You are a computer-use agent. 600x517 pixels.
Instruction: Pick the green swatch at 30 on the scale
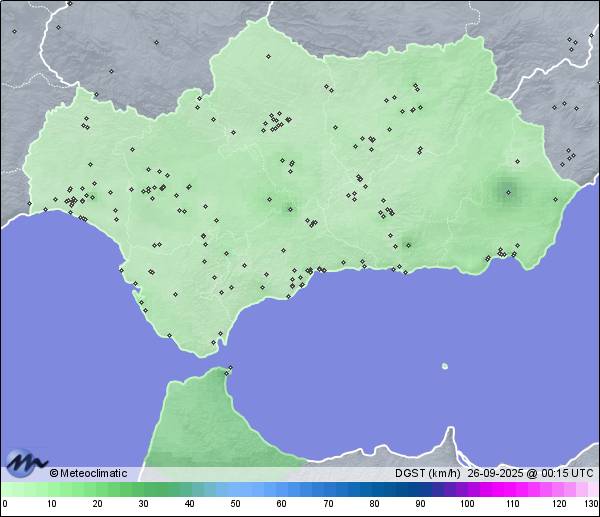click(x=143, y=489)
